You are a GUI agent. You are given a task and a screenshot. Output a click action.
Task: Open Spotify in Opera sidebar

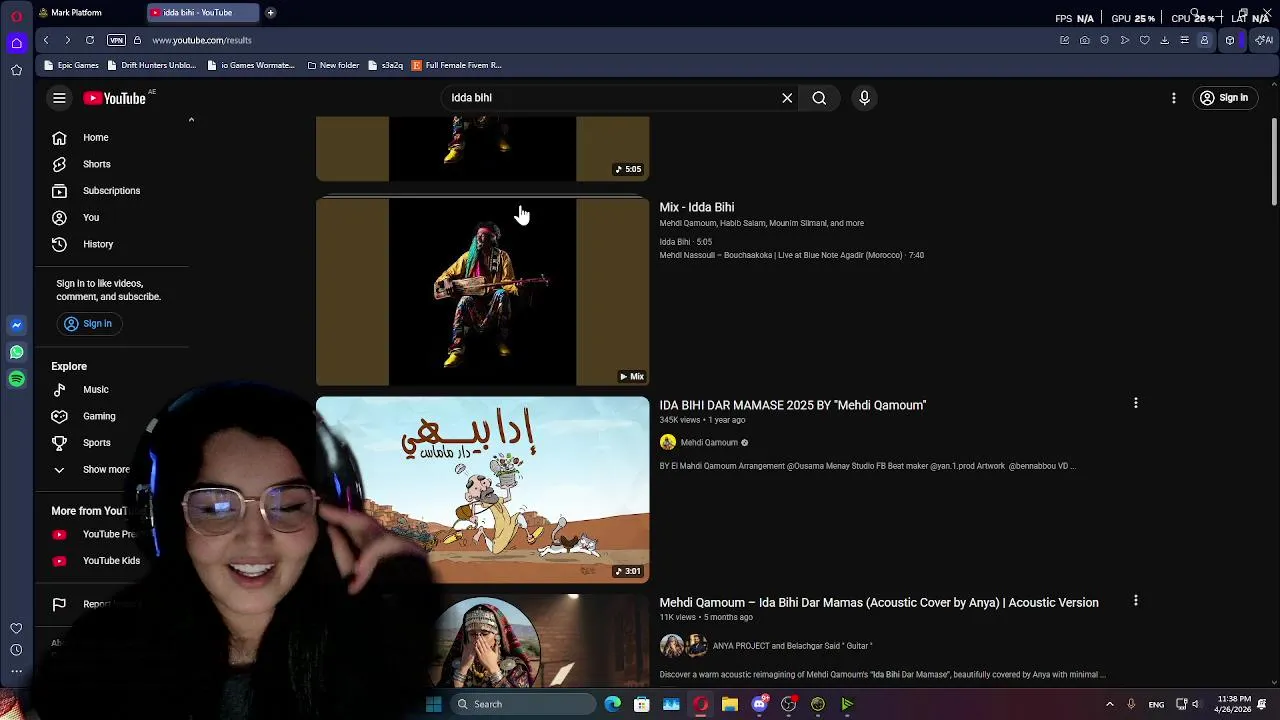tap(16, 379)
